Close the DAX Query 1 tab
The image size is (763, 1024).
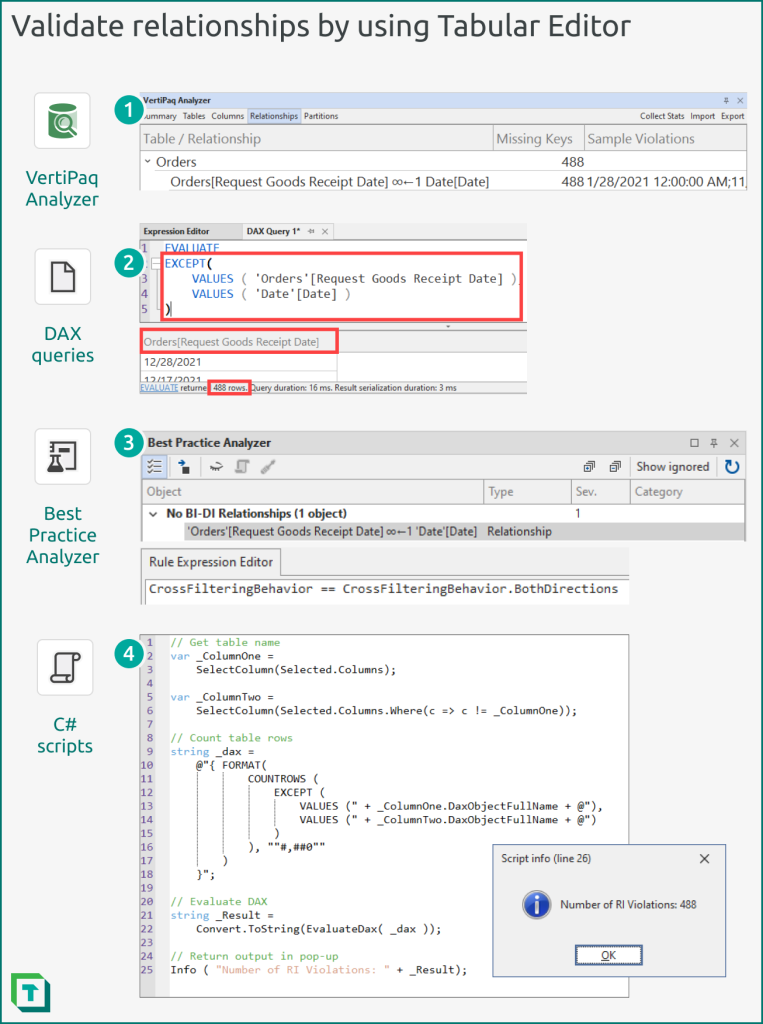pos(325,231)
